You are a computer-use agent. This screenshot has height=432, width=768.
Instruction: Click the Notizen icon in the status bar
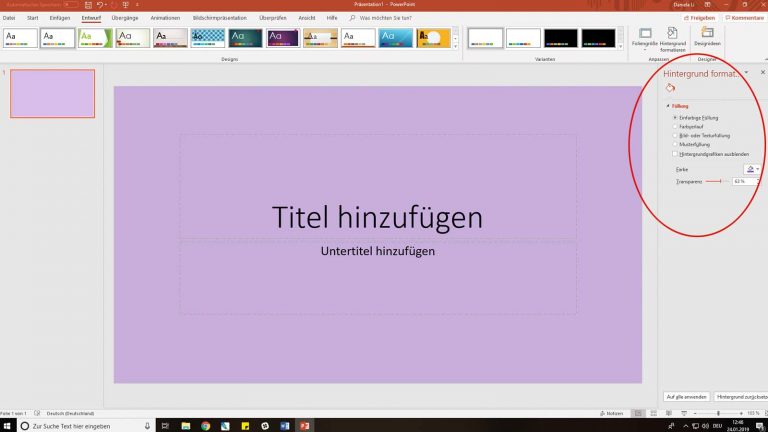click(614, 413)
